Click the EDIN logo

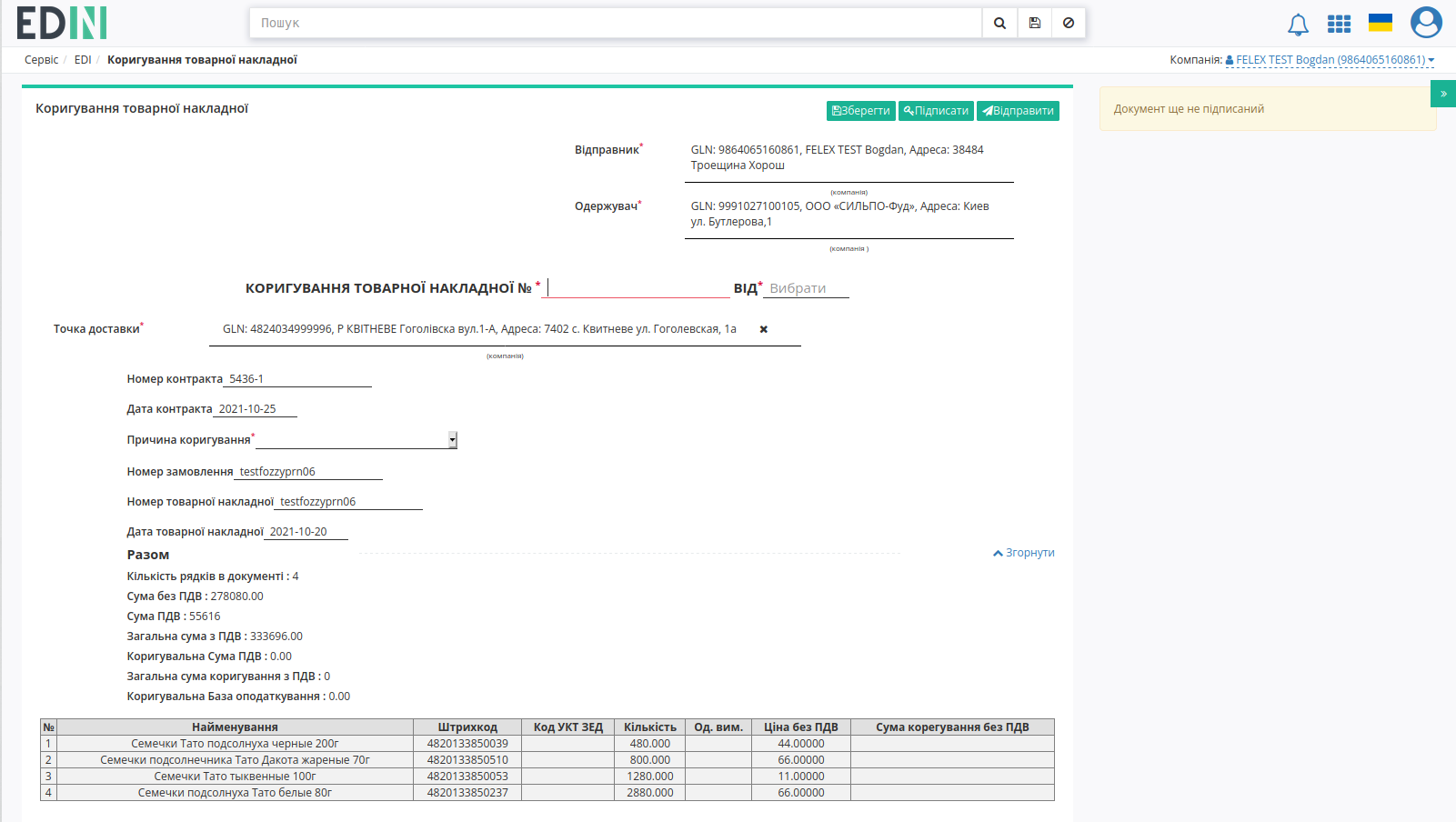click(x=62, y=23)
